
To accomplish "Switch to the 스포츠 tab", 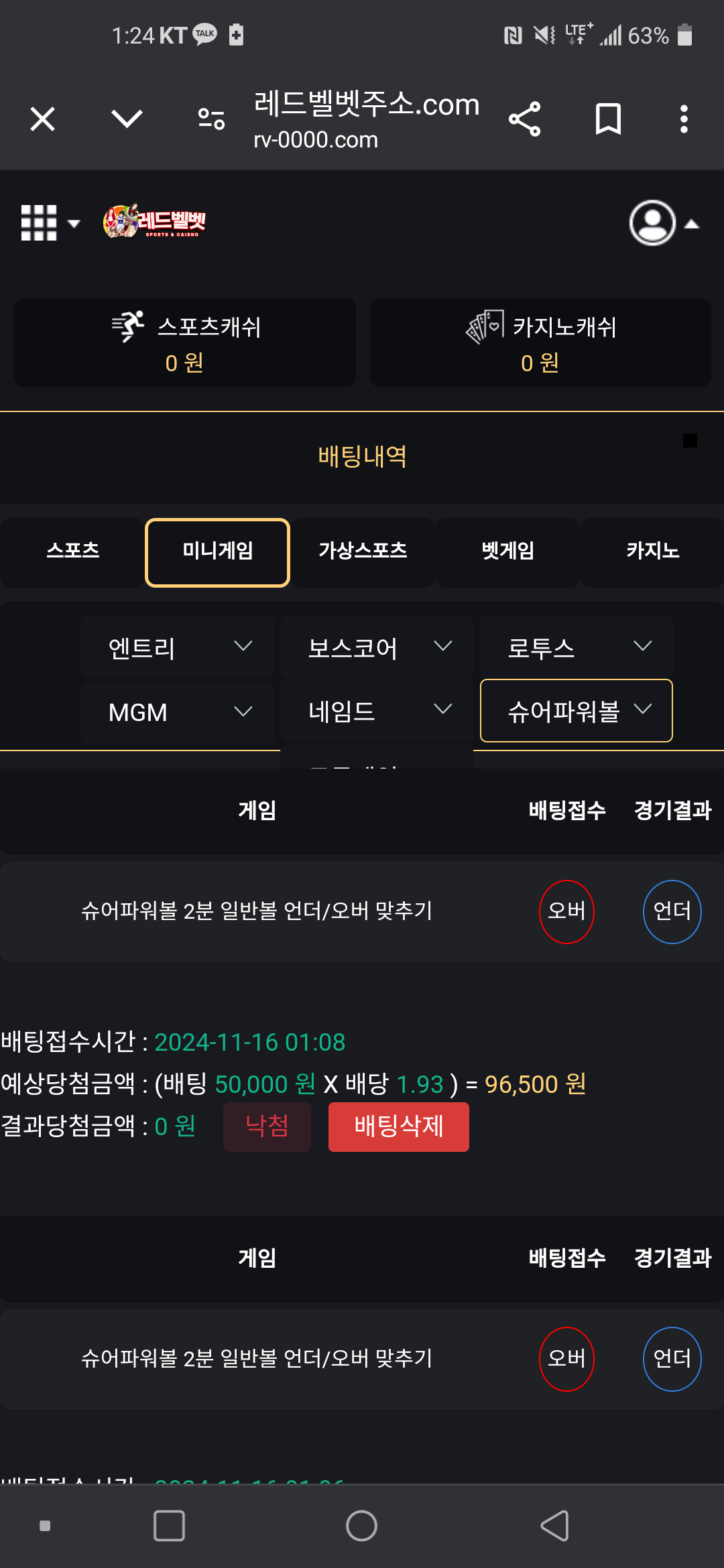I will pos(72,552).
